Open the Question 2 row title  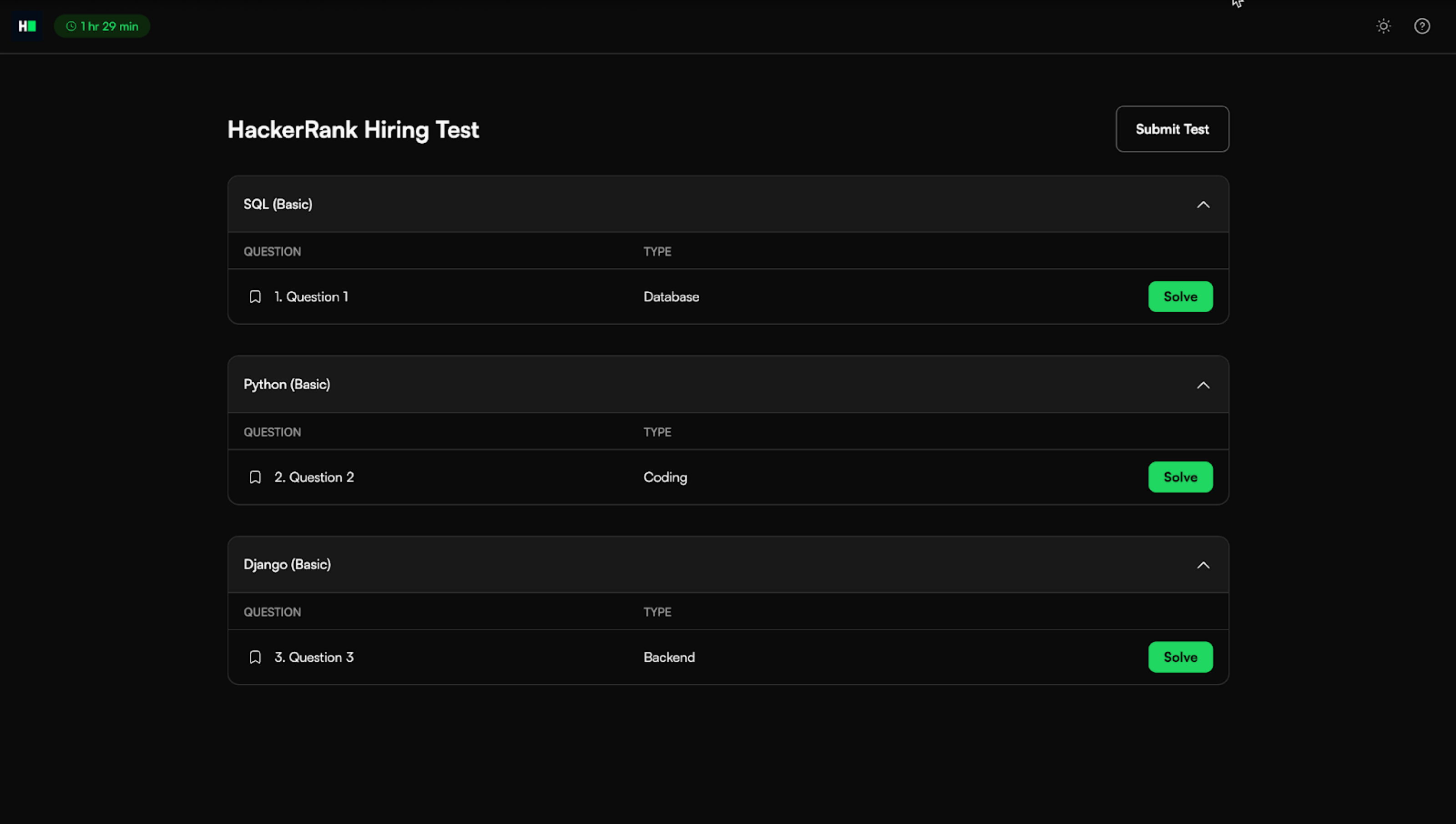pyautogui.click(x=314, y=477)
